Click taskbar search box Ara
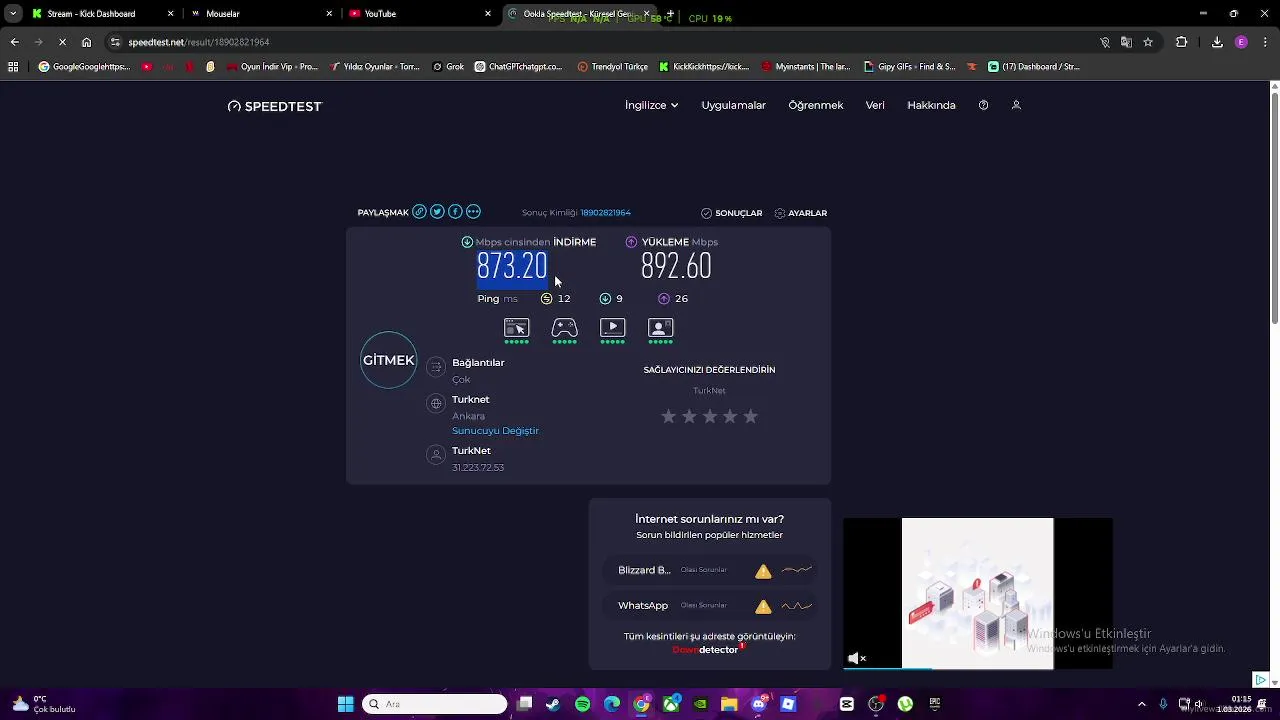The image size is (1280, 720). [x=435, y=704]
